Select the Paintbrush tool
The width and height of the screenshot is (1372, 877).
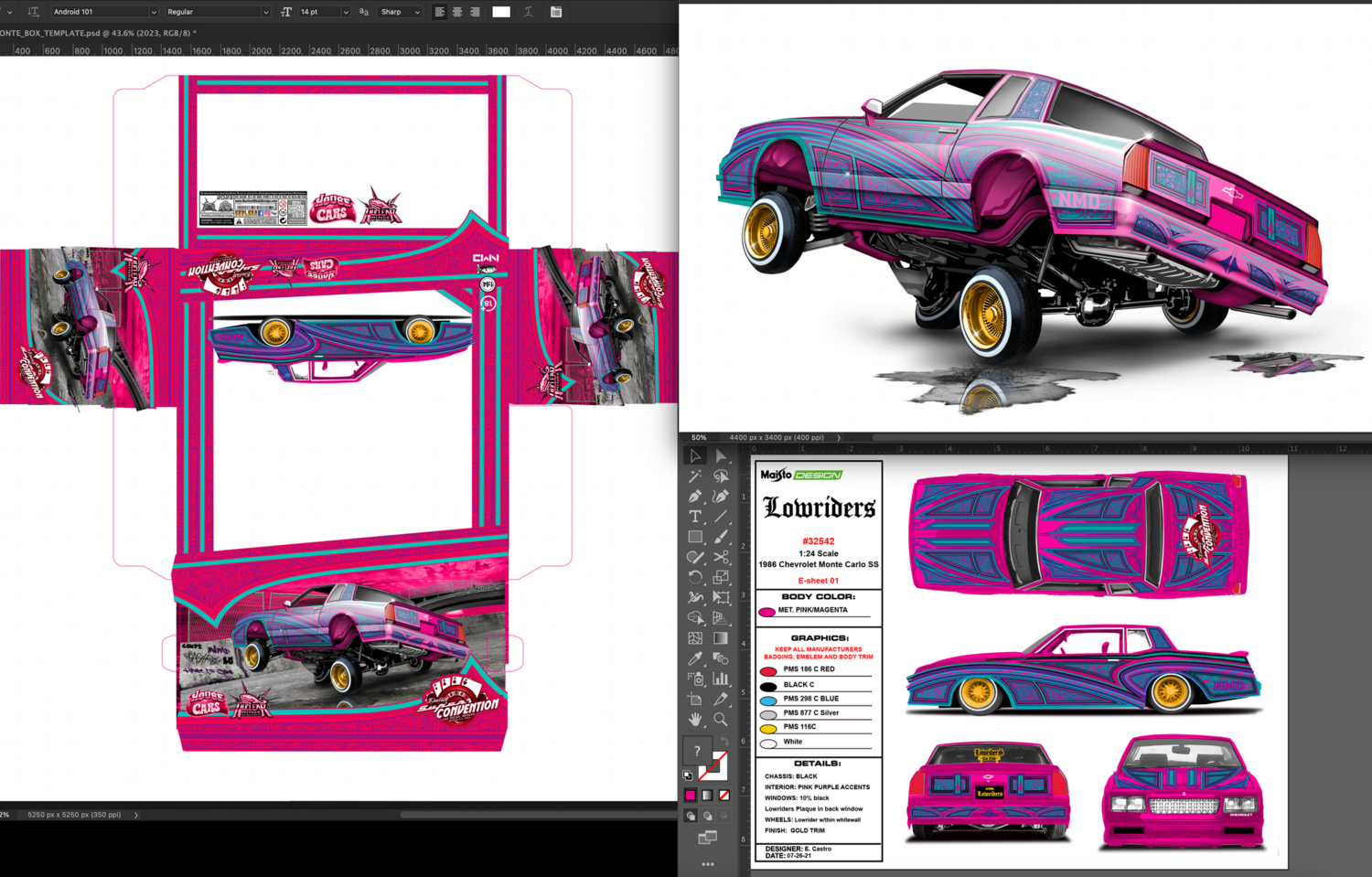721,537
